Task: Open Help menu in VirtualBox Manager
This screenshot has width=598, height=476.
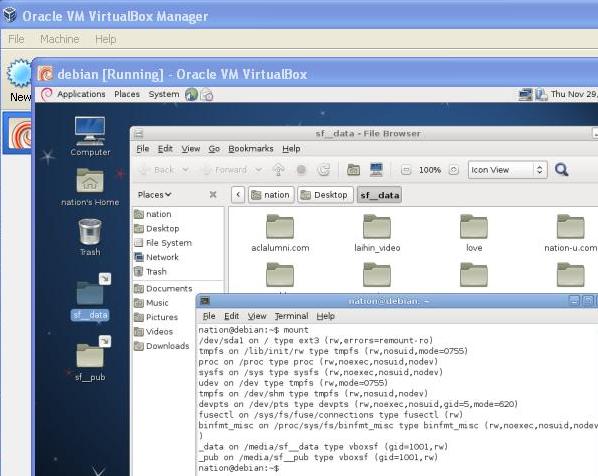Action: [x=106, y=39]
